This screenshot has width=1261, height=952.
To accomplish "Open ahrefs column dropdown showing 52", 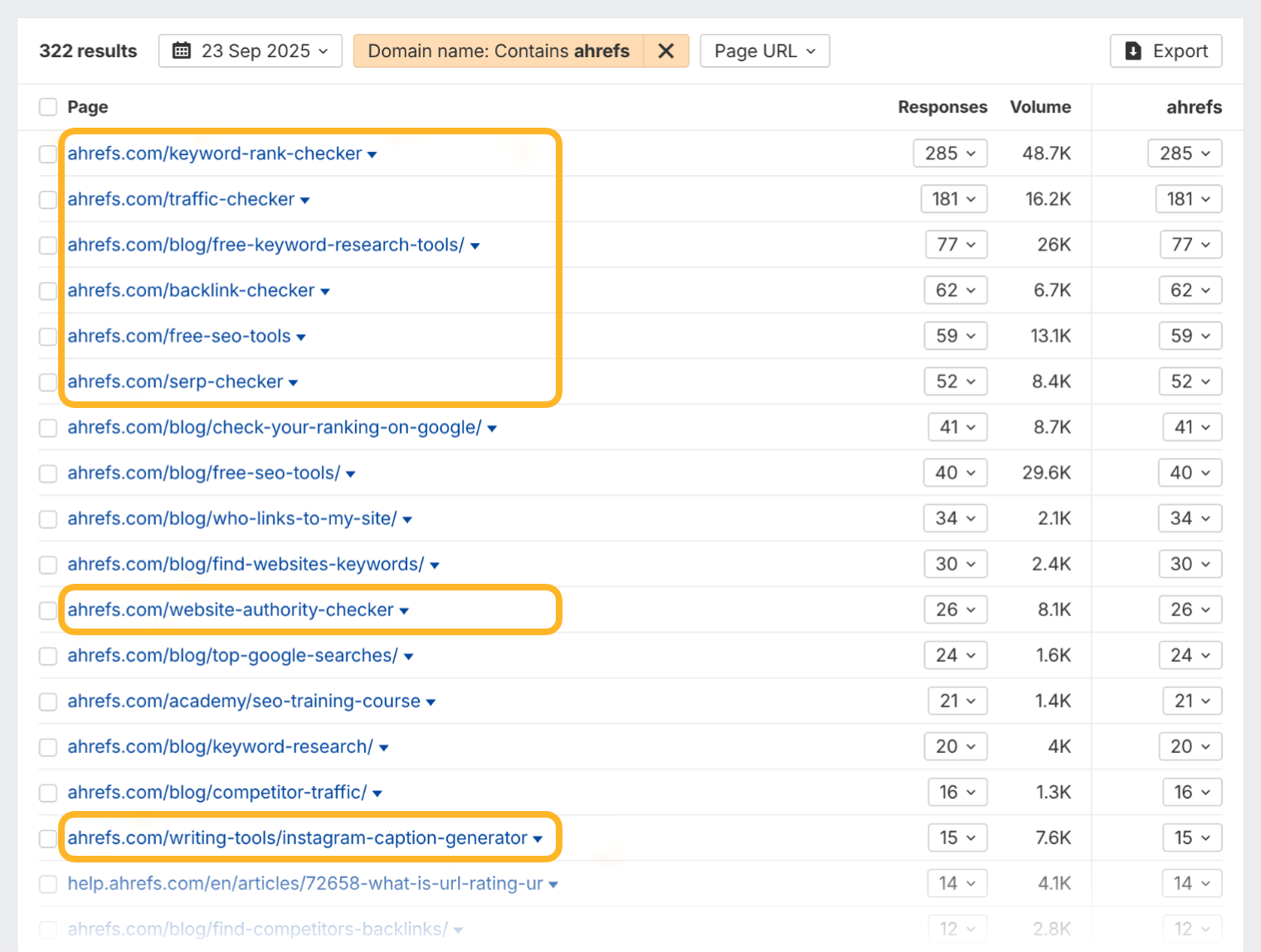I will coord(1190,381).
